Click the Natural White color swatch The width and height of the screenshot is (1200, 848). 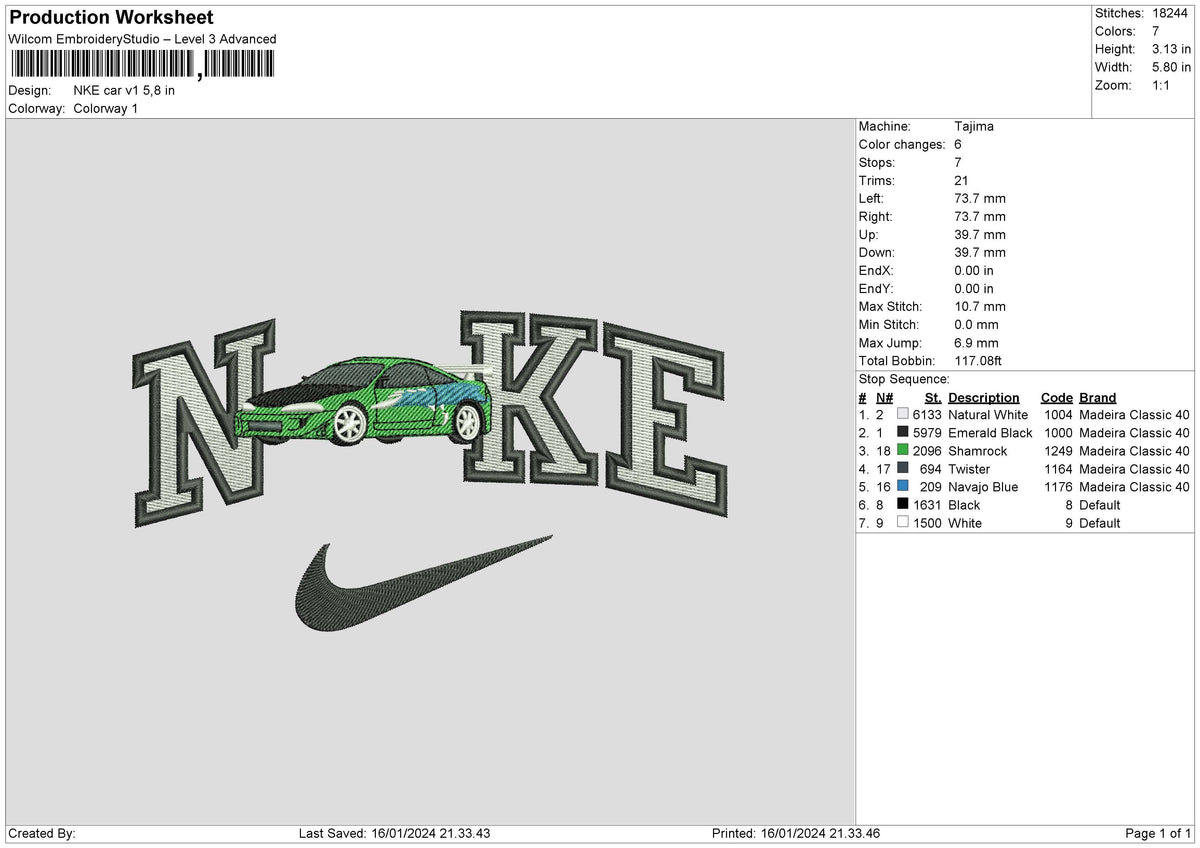(903, 415)
